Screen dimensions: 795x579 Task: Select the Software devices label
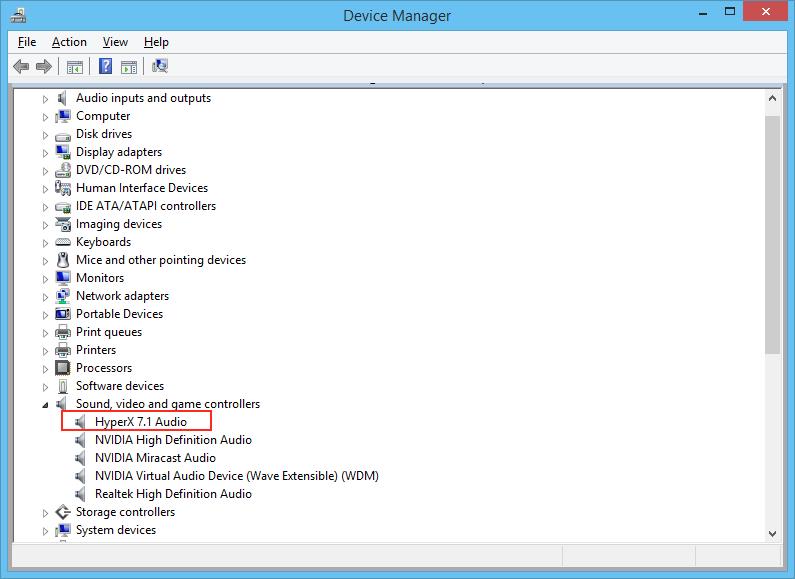pyautogui.click(x=120, y=386)
